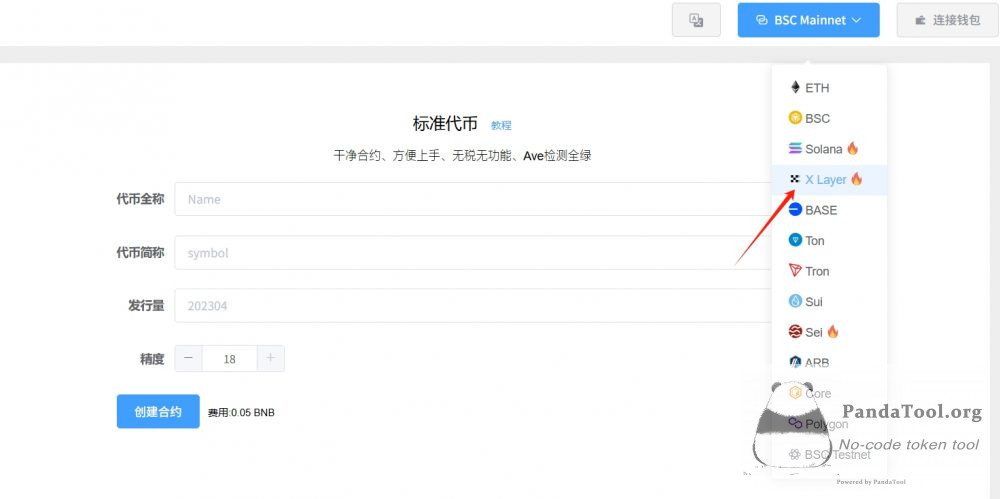Image resolution: width=1000 pixels, height=499 pixels.
Task: Click the 标准代币 page heading
Action: (445, 124)
